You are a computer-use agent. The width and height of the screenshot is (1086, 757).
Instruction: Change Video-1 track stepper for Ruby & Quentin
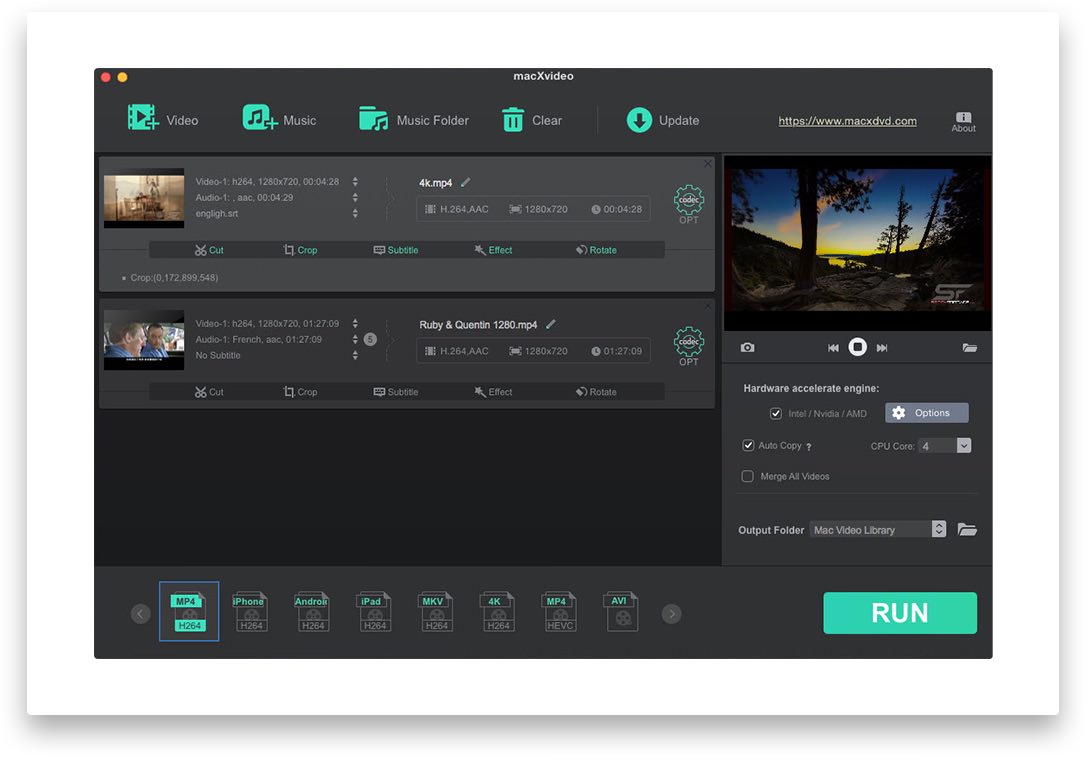pos(355,323)
